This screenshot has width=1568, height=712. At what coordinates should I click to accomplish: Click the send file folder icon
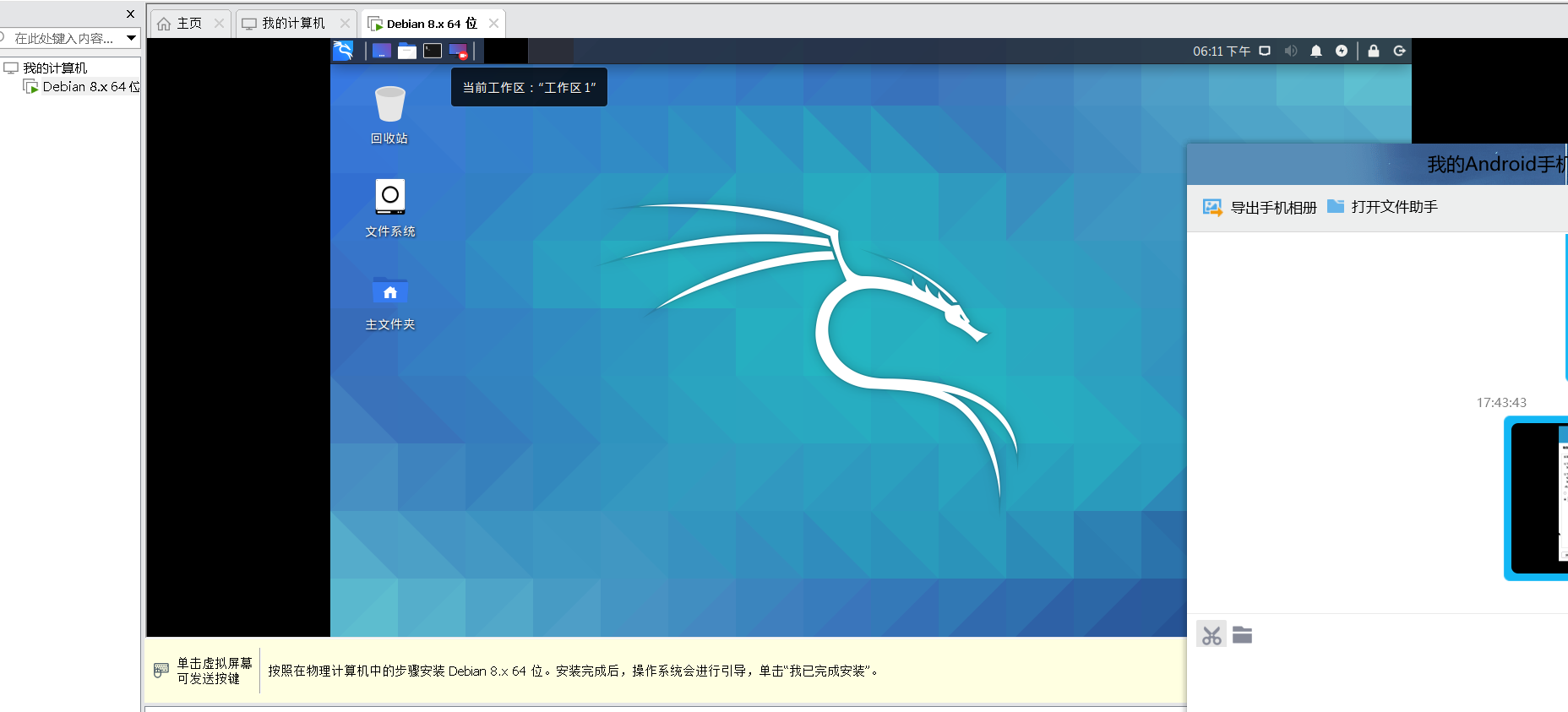(x=1242, y=635)
